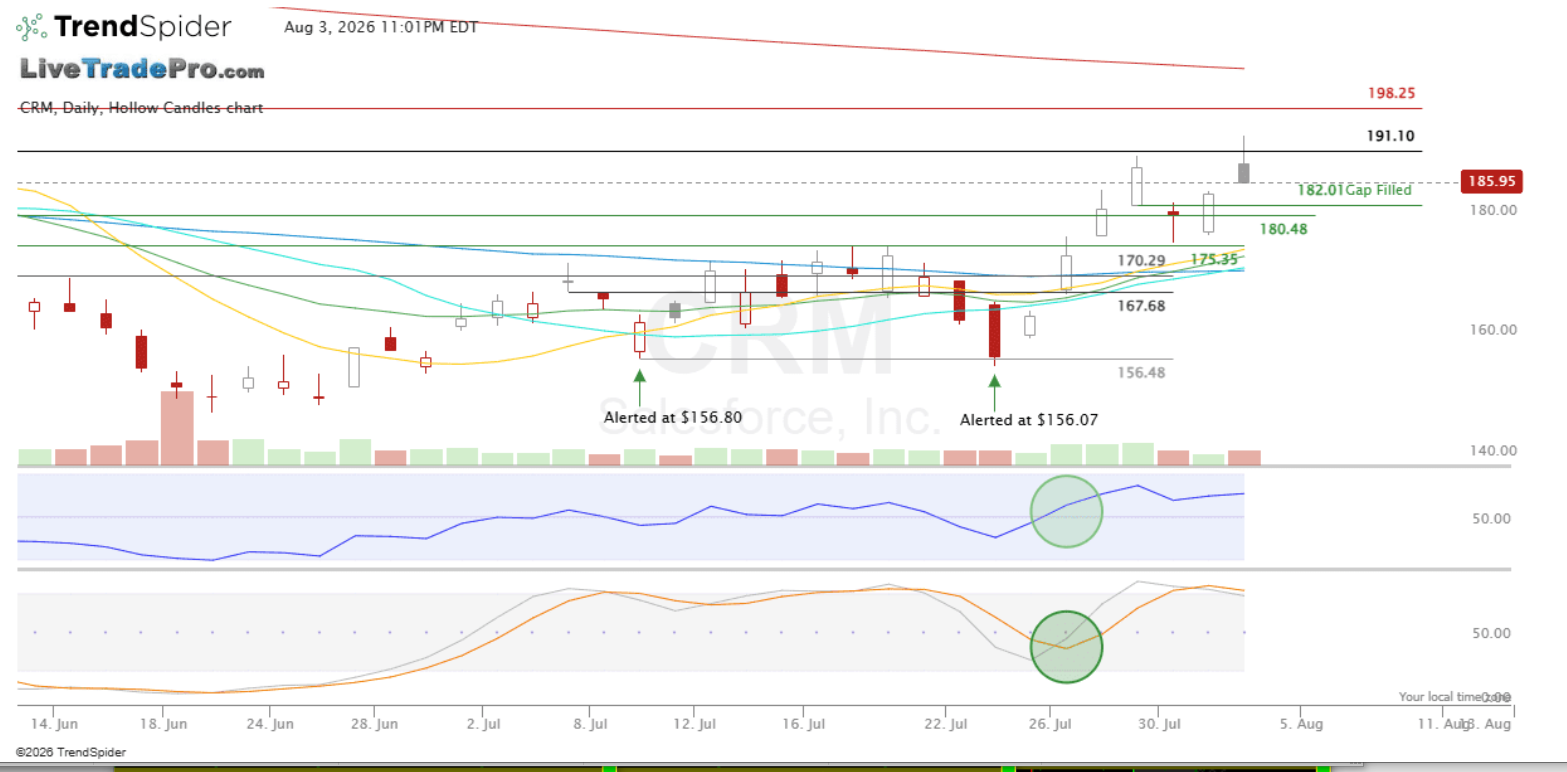Click the TrendSpider spider logo icon
The width and height of the screenshot is (1567, 772).
click(x=31, y=27)
